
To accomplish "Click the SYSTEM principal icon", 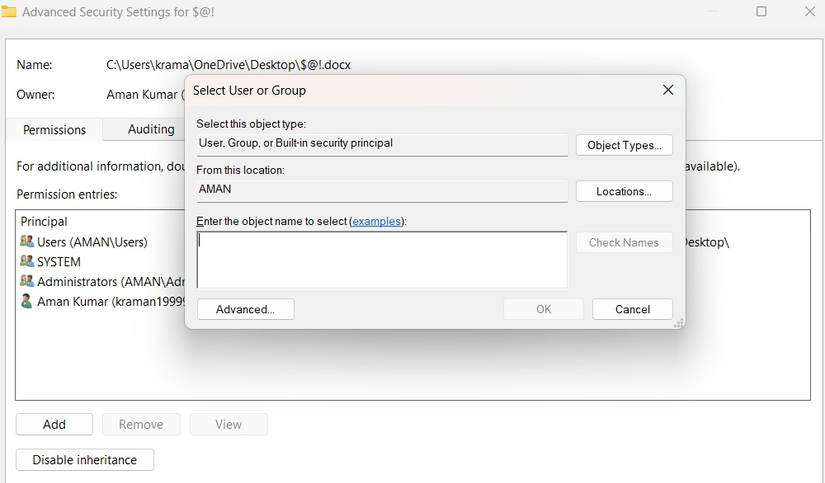I will pyautogui.click(x=26, y=262).
